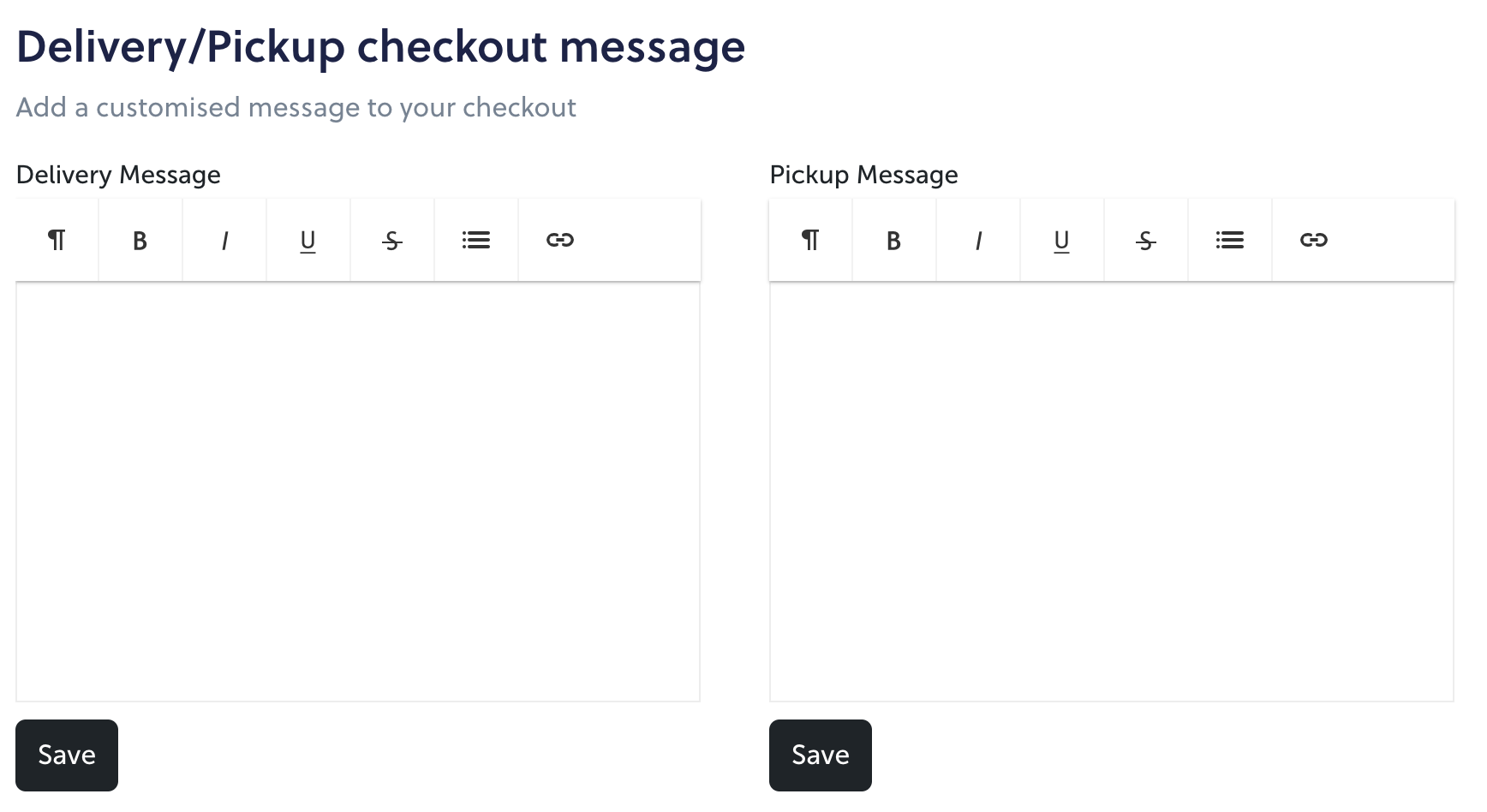Insert bullet list in Pickup Message

[x=1230, y=240]
